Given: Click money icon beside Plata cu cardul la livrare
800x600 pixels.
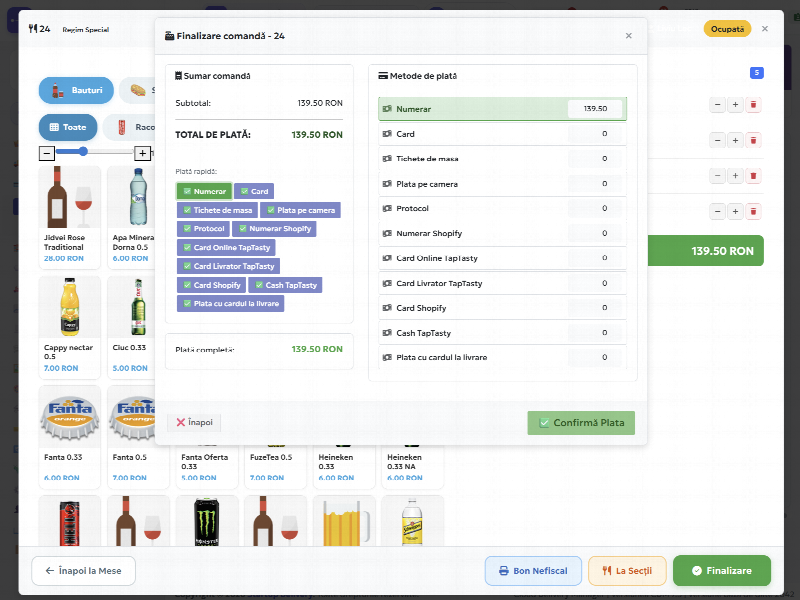Looking at the screenshot, I should click(387, 358).
